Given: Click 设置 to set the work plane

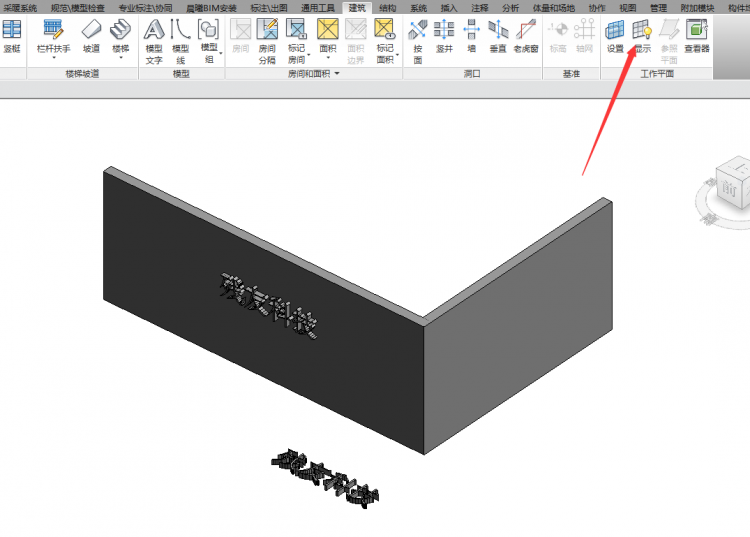Looking at the screenshot, I should pyautogui.click(x=615, y=36).
